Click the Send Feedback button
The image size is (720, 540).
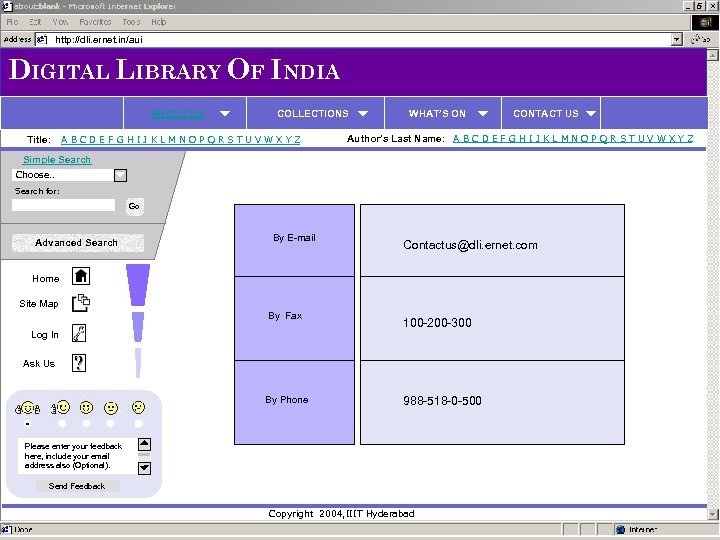tap(77, 486)
